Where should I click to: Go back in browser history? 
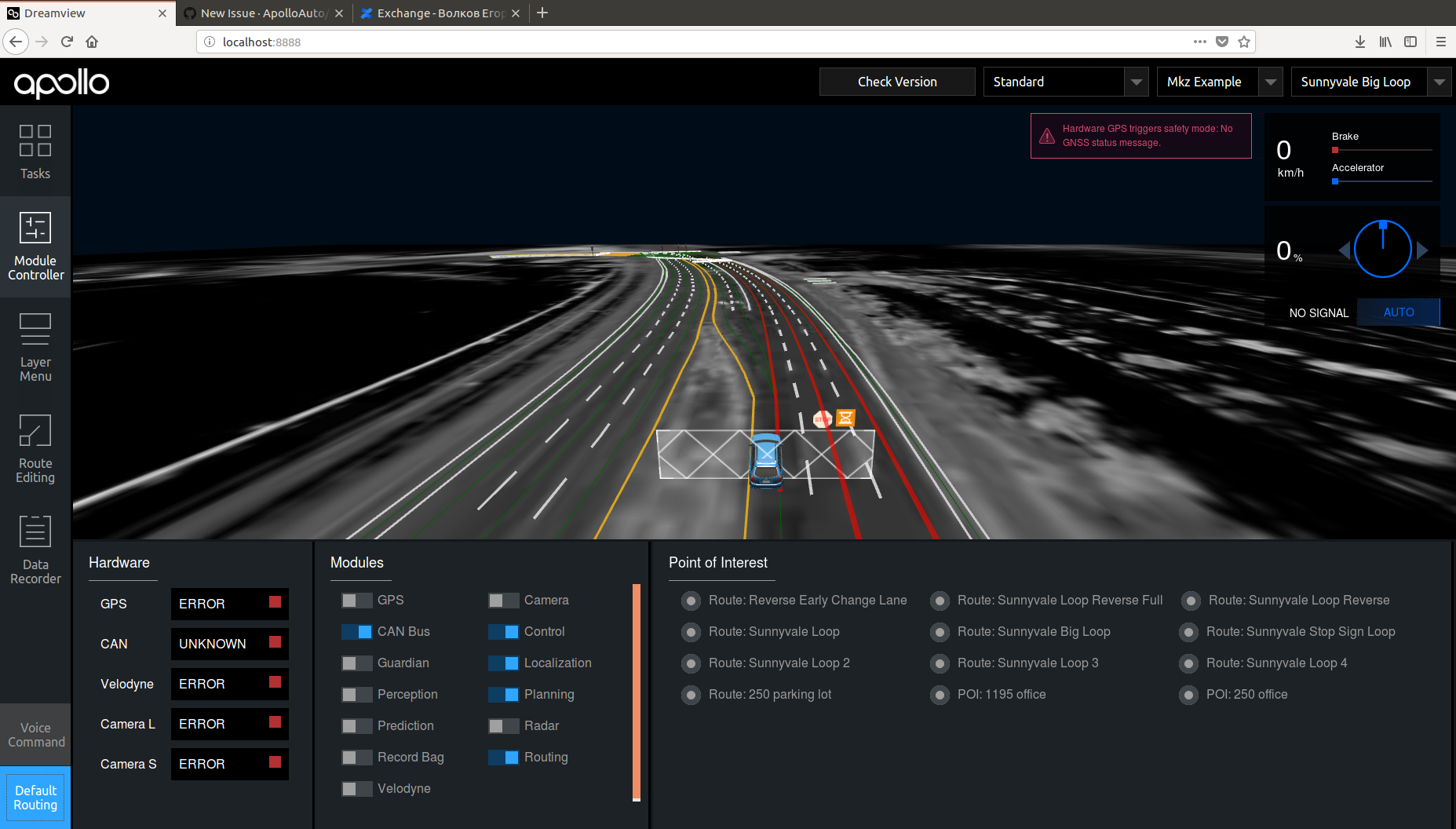[x=16, y=42]
